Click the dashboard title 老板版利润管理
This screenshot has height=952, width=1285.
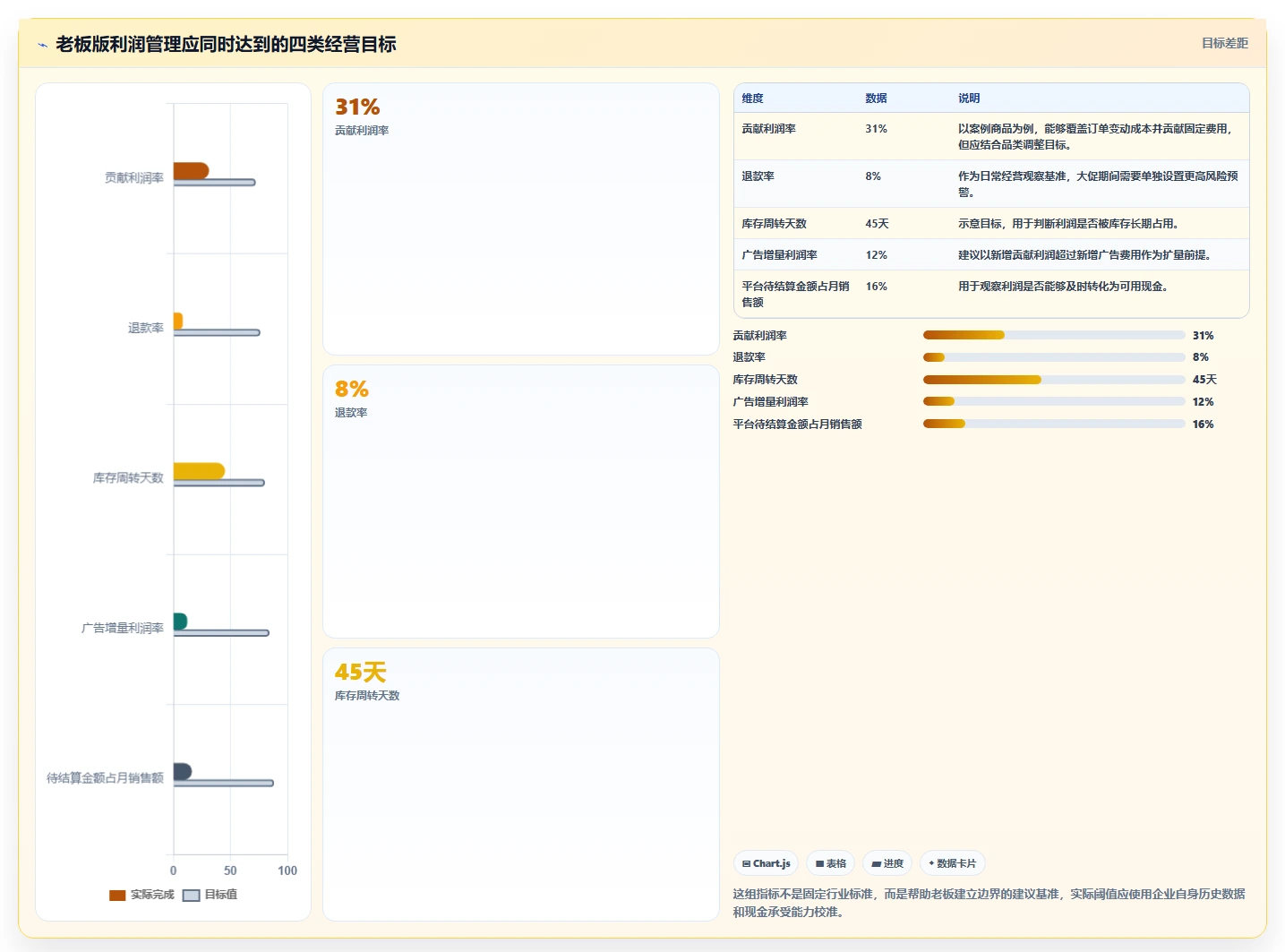226,45
